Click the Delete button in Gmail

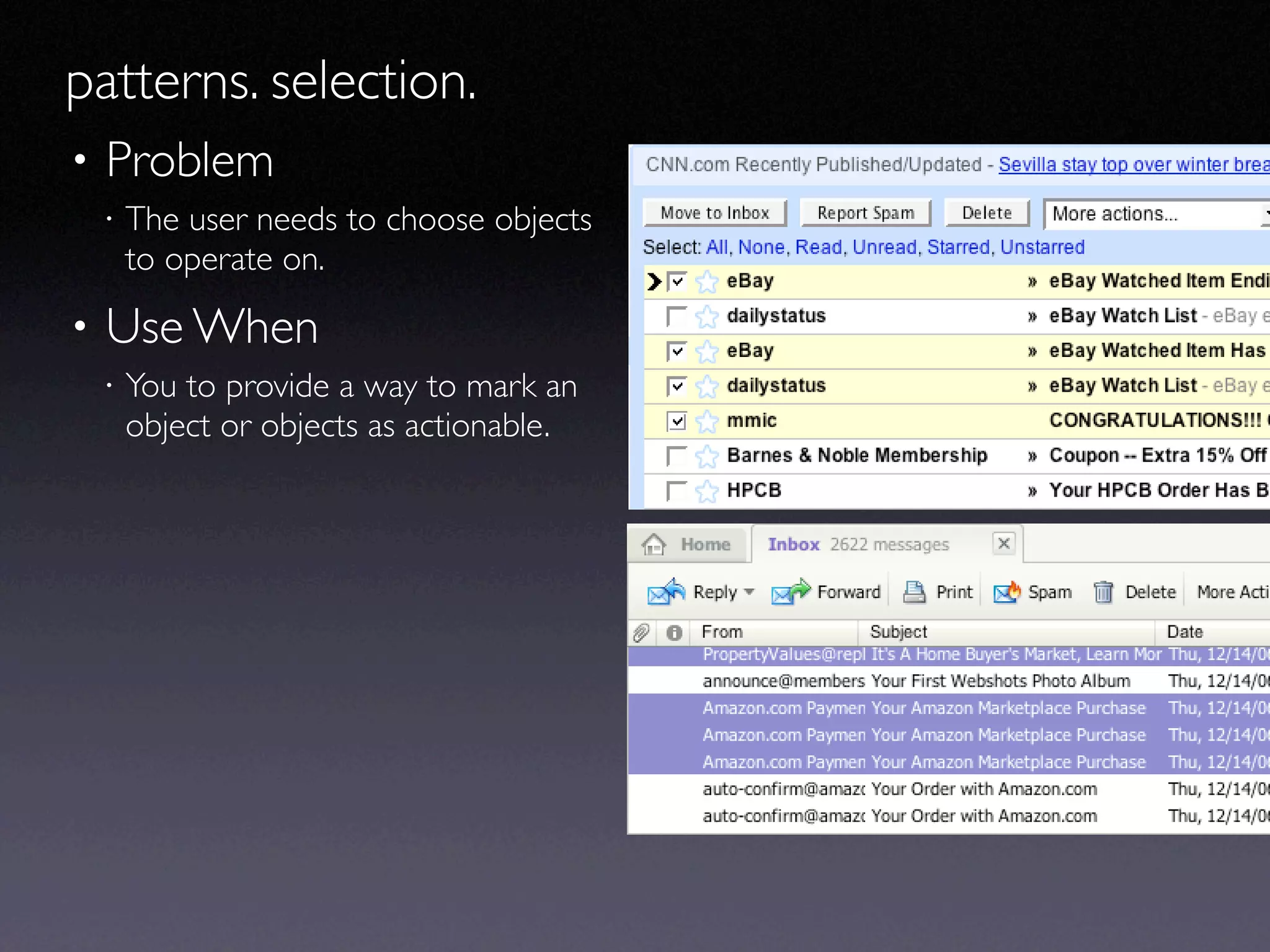[x=987, y=213]
